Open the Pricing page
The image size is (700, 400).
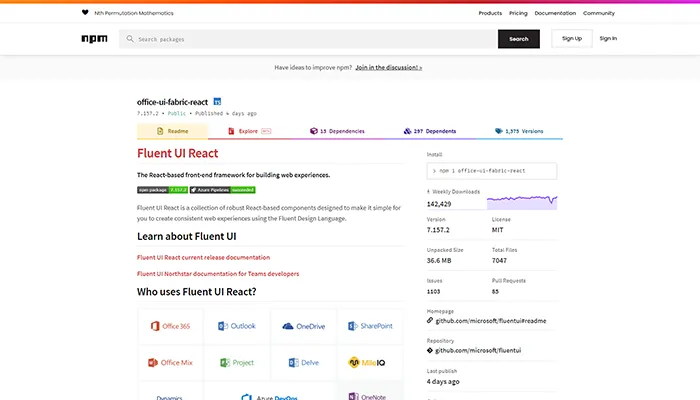pos(518,13)
